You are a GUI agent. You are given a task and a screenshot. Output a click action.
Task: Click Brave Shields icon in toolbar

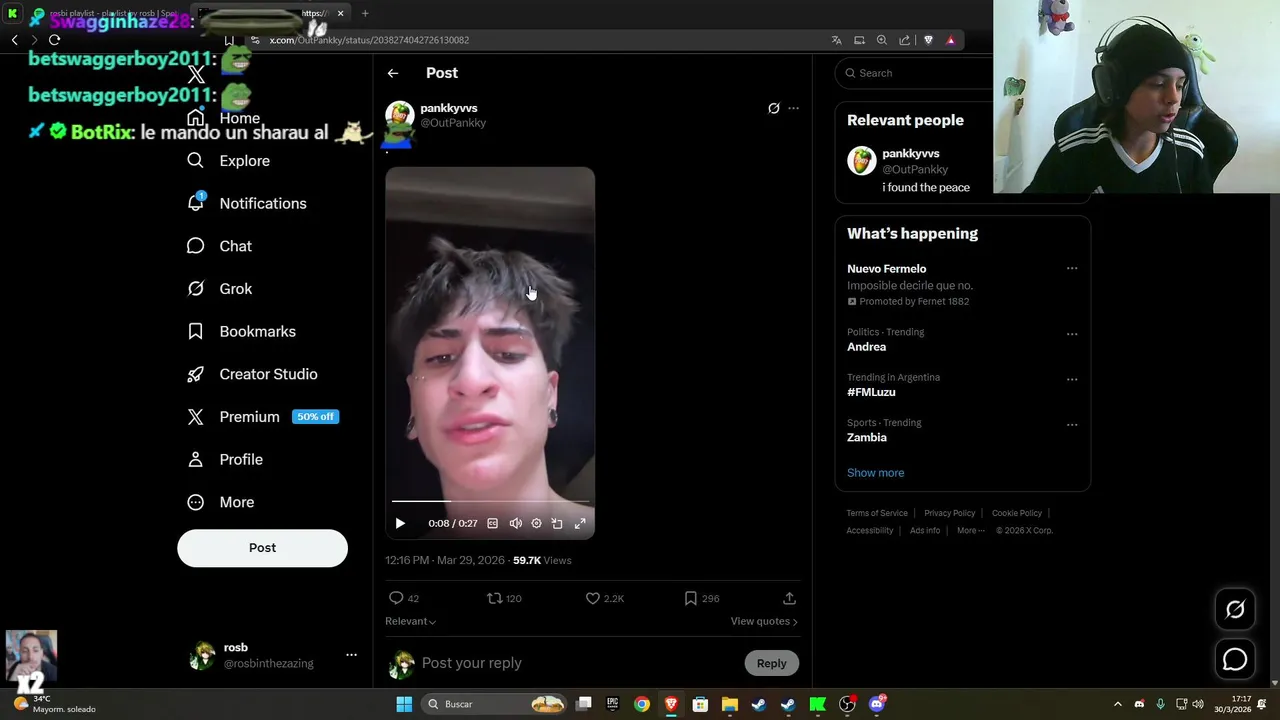click(x=928, y=40)
